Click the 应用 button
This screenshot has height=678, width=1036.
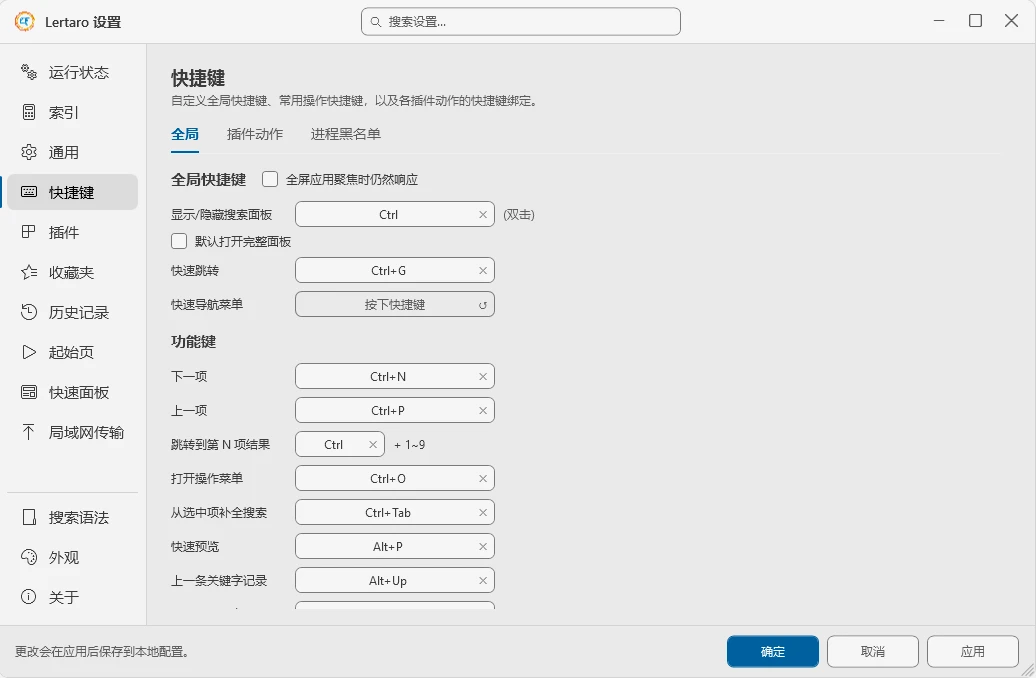click(973, 652)
